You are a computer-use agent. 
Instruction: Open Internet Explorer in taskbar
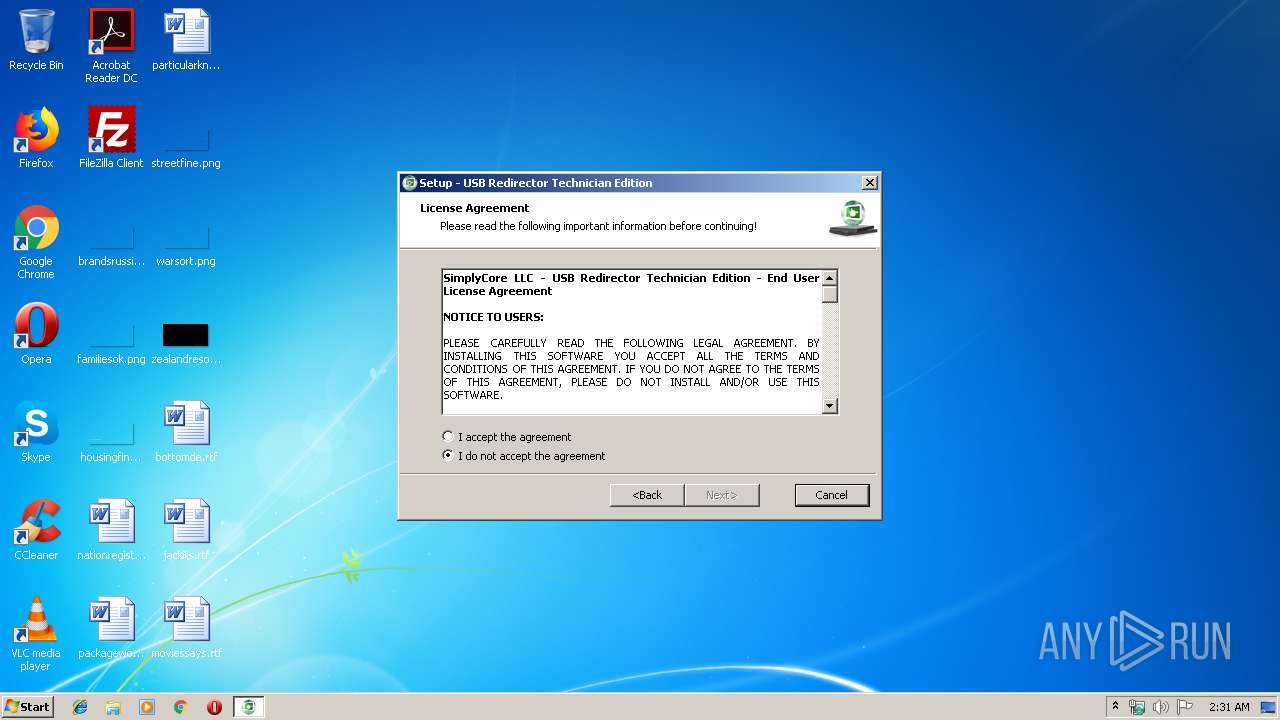point(80,707)
